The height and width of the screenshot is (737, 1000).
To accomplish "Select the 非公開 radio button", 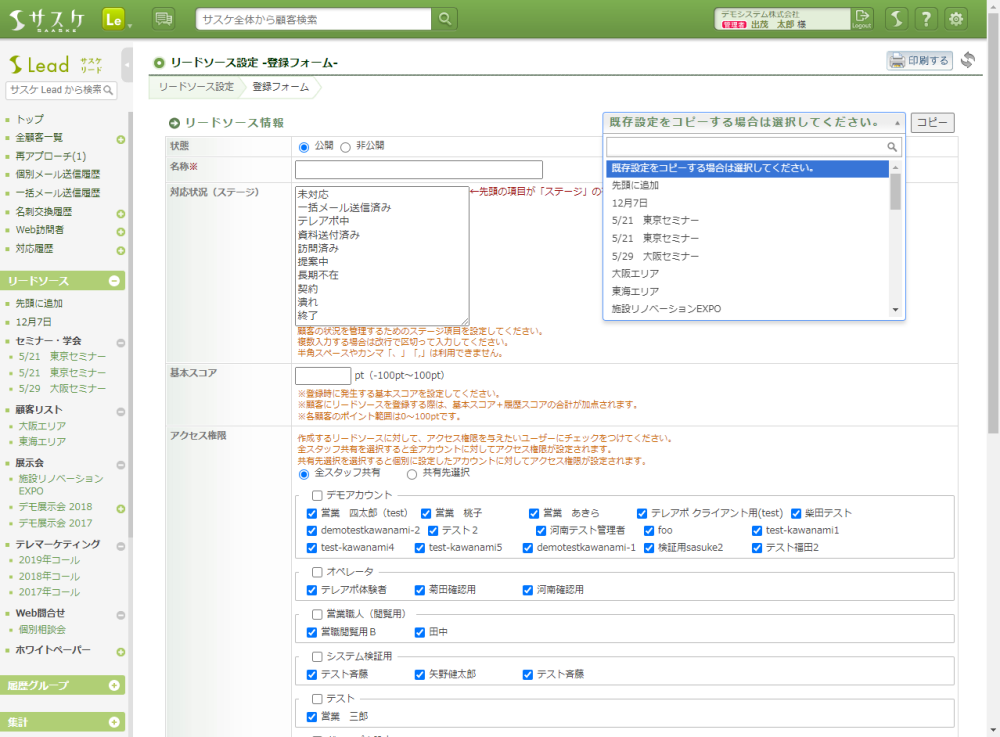I will 346,147.
